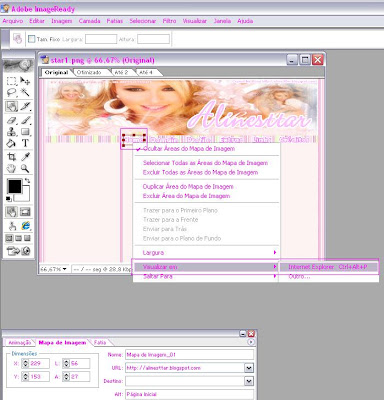384x400 pixels.
Task: Click the Preview in Internet Explorer icon
Action: coord(25,226)
